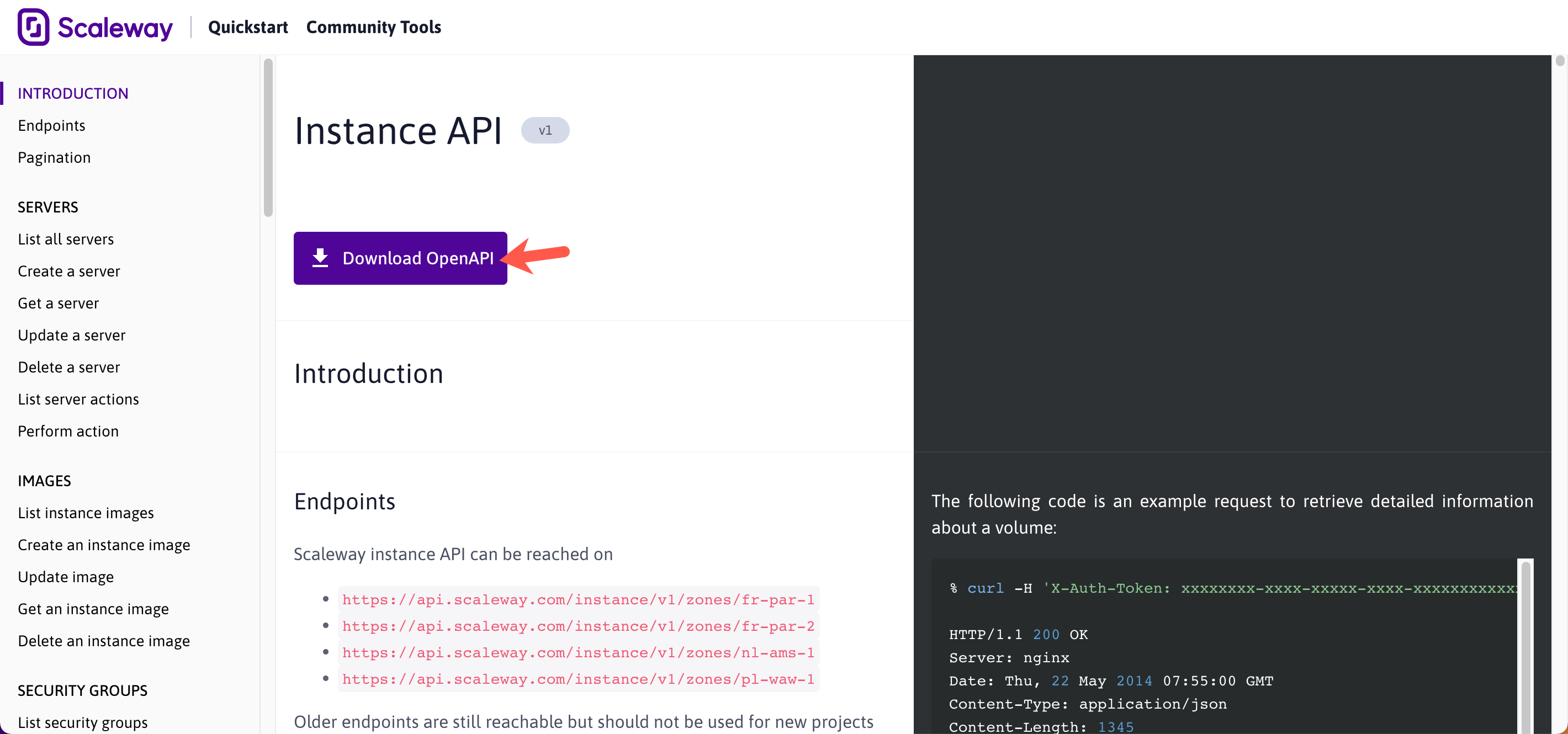Open List instance images entry
The image size is (1568, 734).
(86, 513)
